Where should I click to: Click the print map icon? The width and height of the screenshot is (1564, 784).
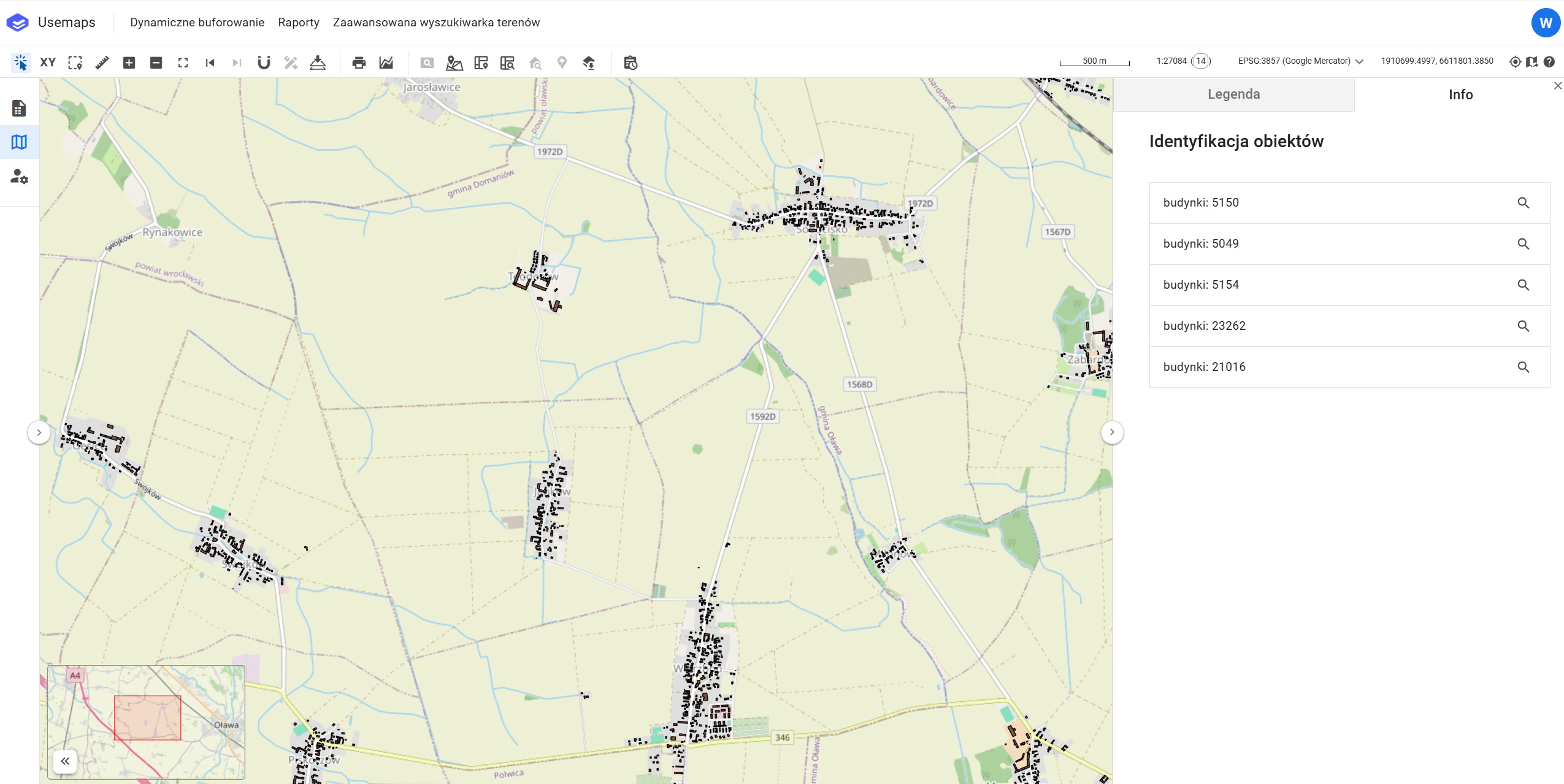tap(359, 63)
